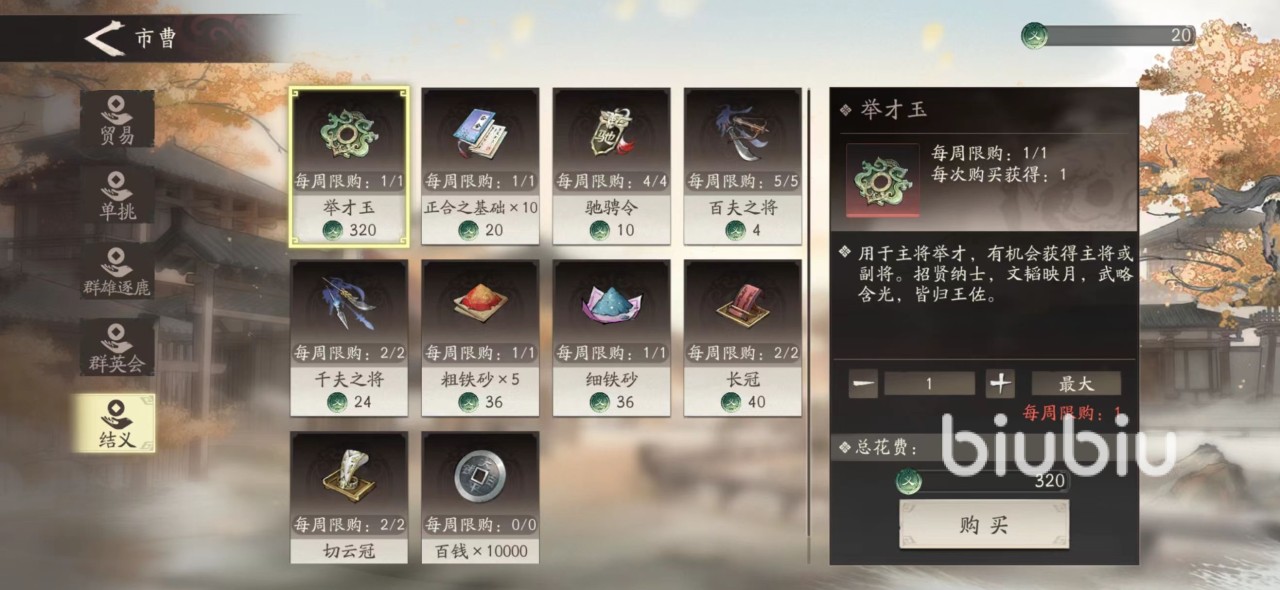The height and width of the screenshot is (590, 1280).
Task: Pick the 切云冠 crown item
Action: pyautogui.click(x=349, y=497)
